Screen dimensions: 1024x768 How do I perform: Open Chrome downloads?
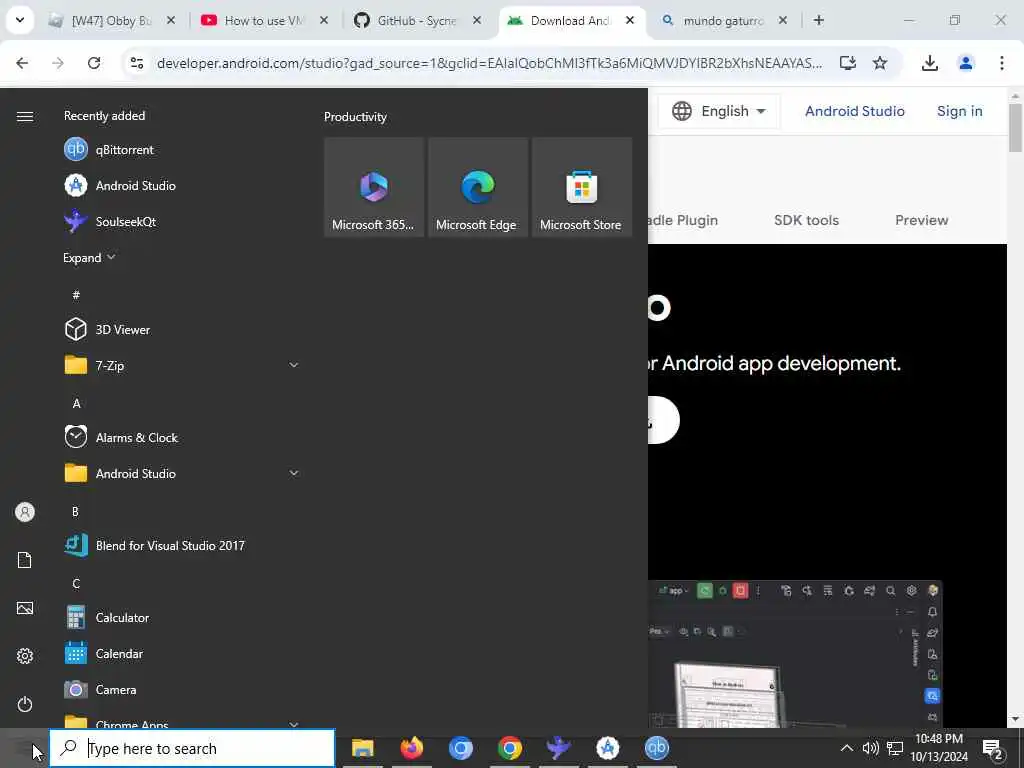coord(930,63)
